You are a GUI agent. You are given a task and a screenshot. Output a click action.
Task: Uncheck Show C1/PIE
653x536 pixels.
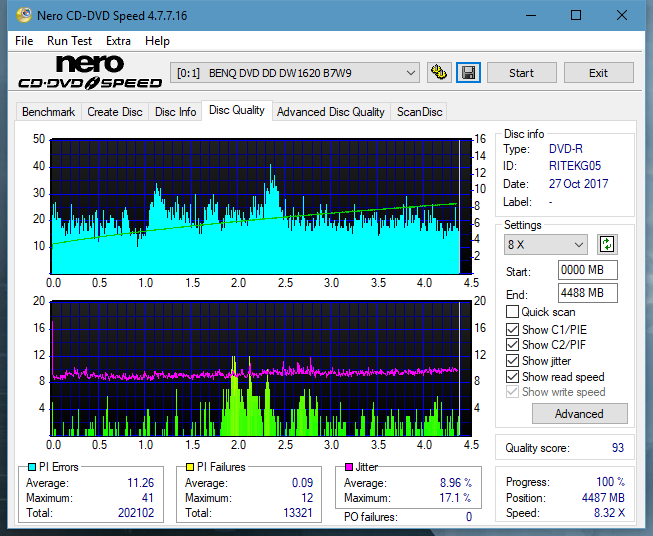(x=512, y=329)
